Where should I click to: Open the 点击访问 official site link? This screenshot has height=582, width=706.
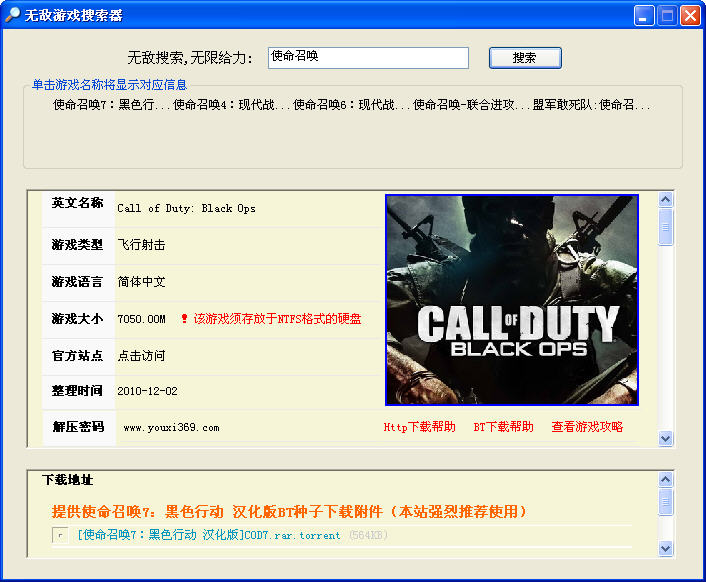141,356
